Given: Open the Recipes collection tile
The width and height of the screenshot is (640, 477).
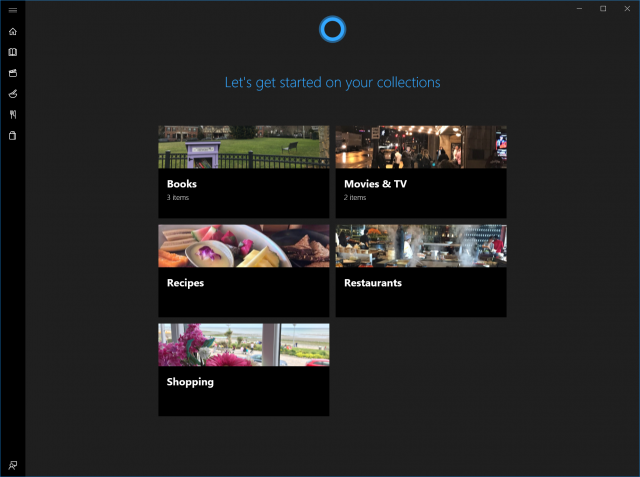Looking at the screenshot, I should (x=243, y=291).
